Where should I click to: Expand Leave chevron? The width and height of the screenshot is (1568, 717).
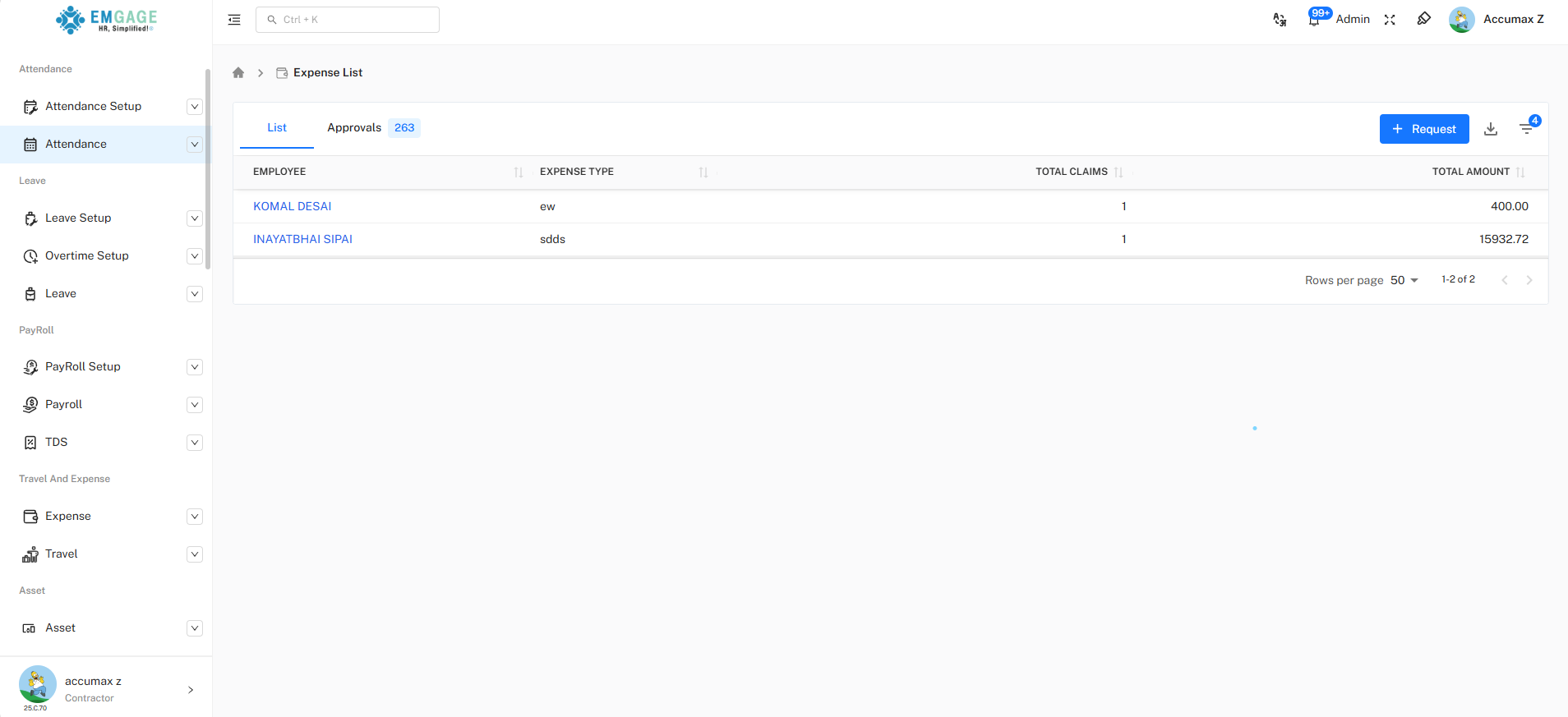[x=195, y=294]
